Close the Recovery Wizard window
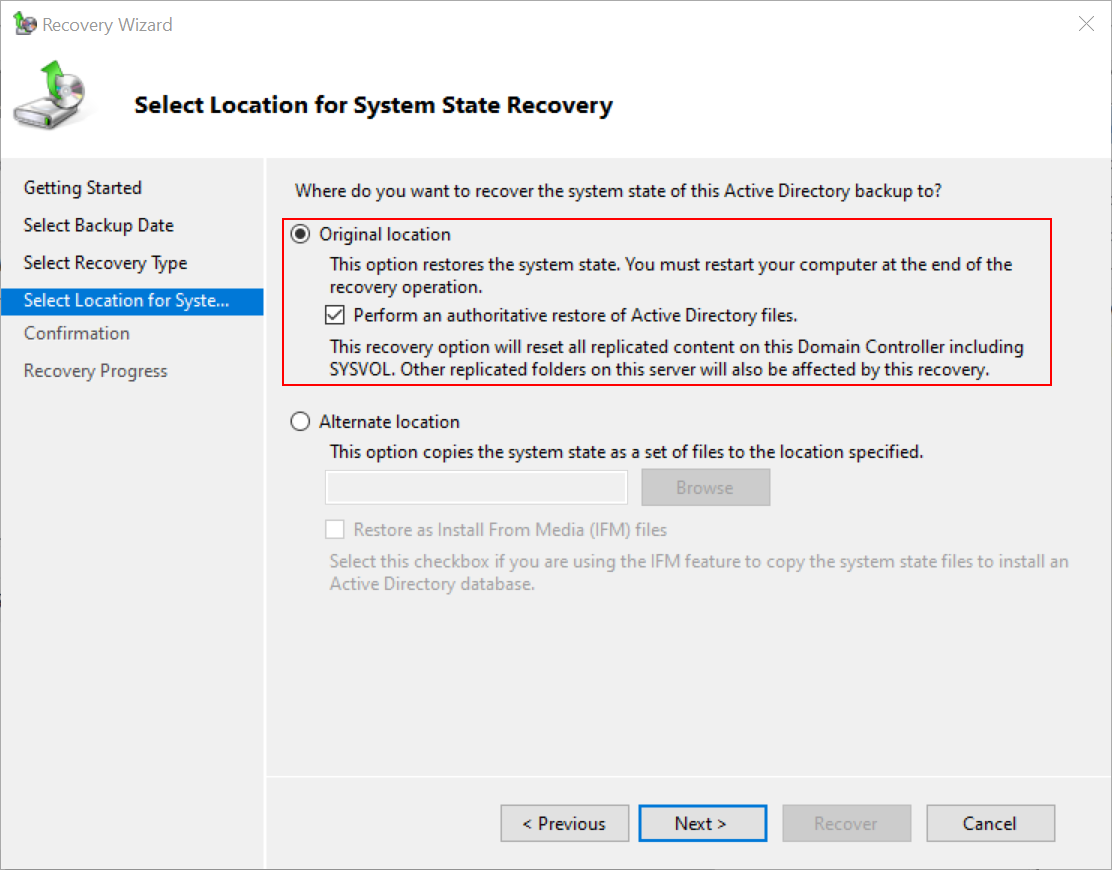This screenshot has height=870, width=1112. (1086, 23)
